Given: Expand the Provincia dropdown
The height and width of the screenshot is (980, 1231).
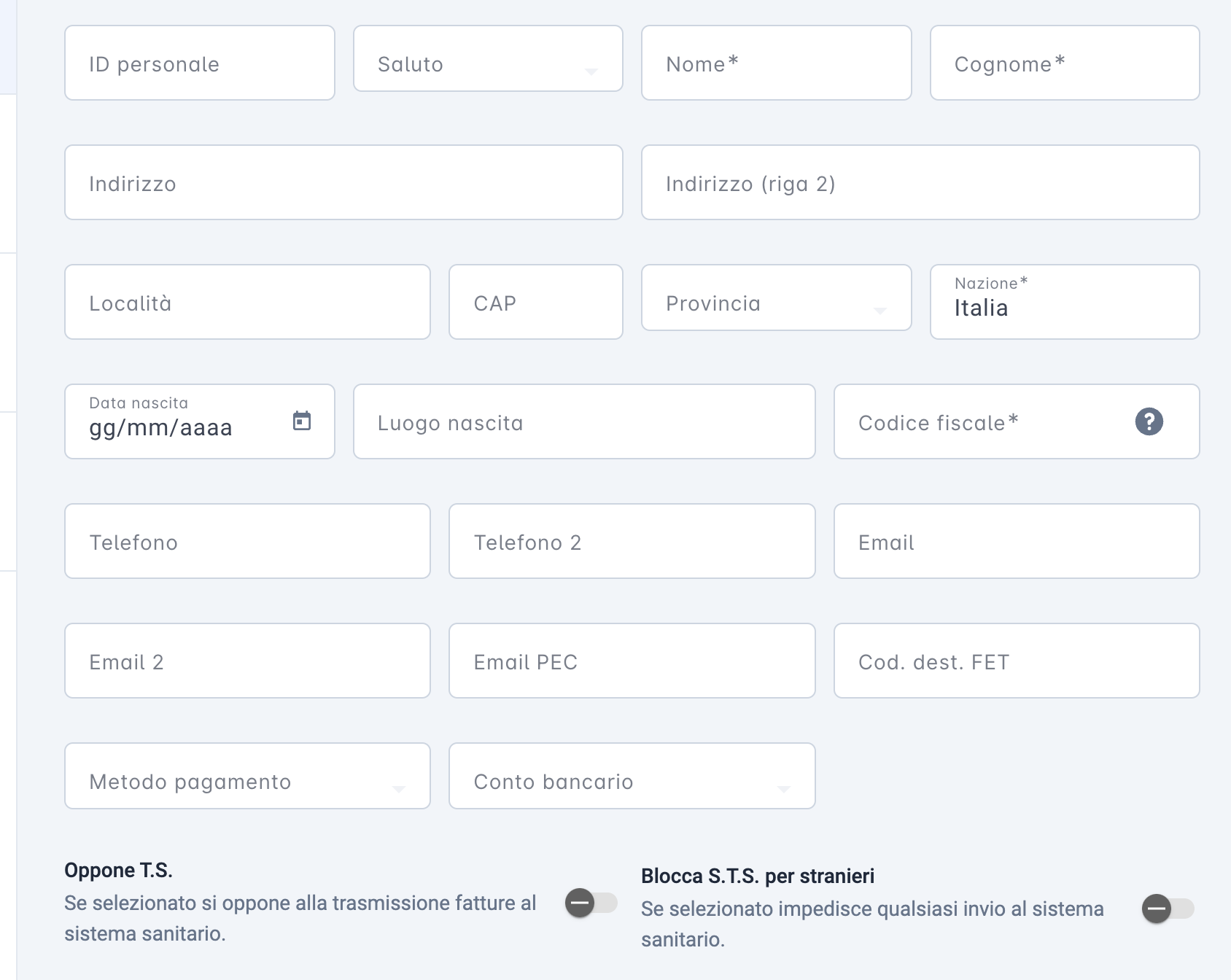Looking at the screenshot, I should (776, 298).
